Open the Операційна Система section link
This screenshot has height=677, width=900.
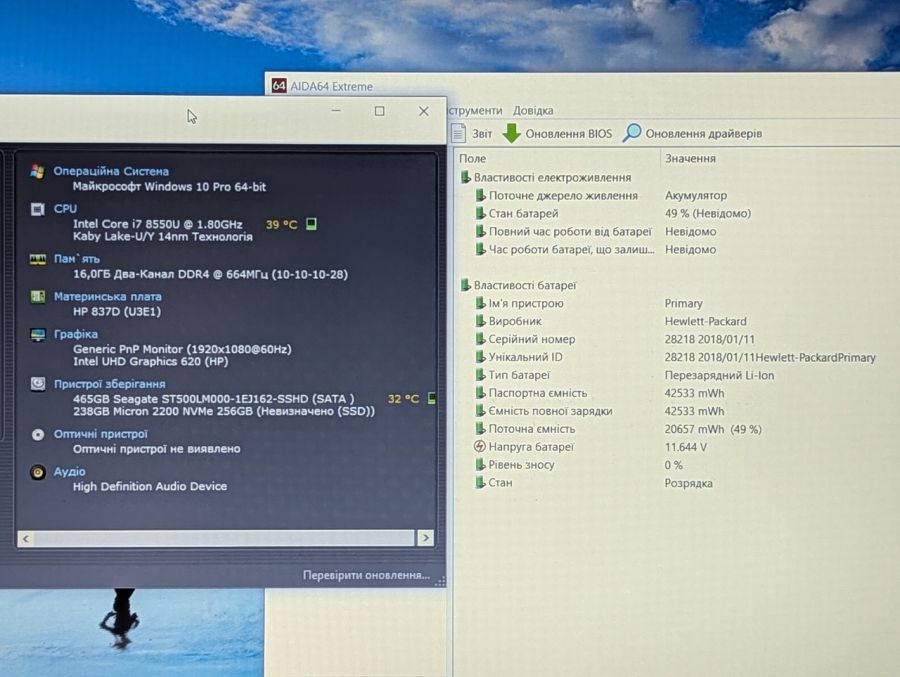click(111, 171)
